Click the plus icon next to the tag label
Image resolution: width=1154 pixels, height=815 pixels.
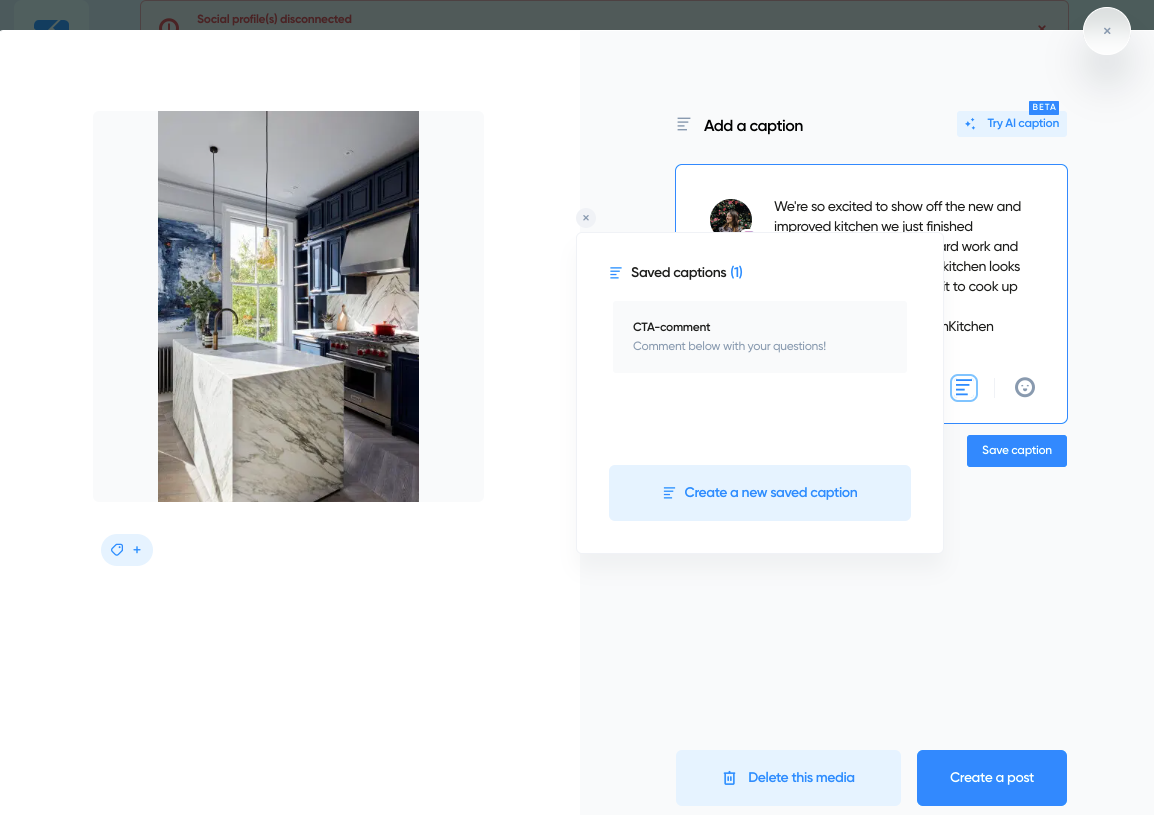tap(135, 549)
